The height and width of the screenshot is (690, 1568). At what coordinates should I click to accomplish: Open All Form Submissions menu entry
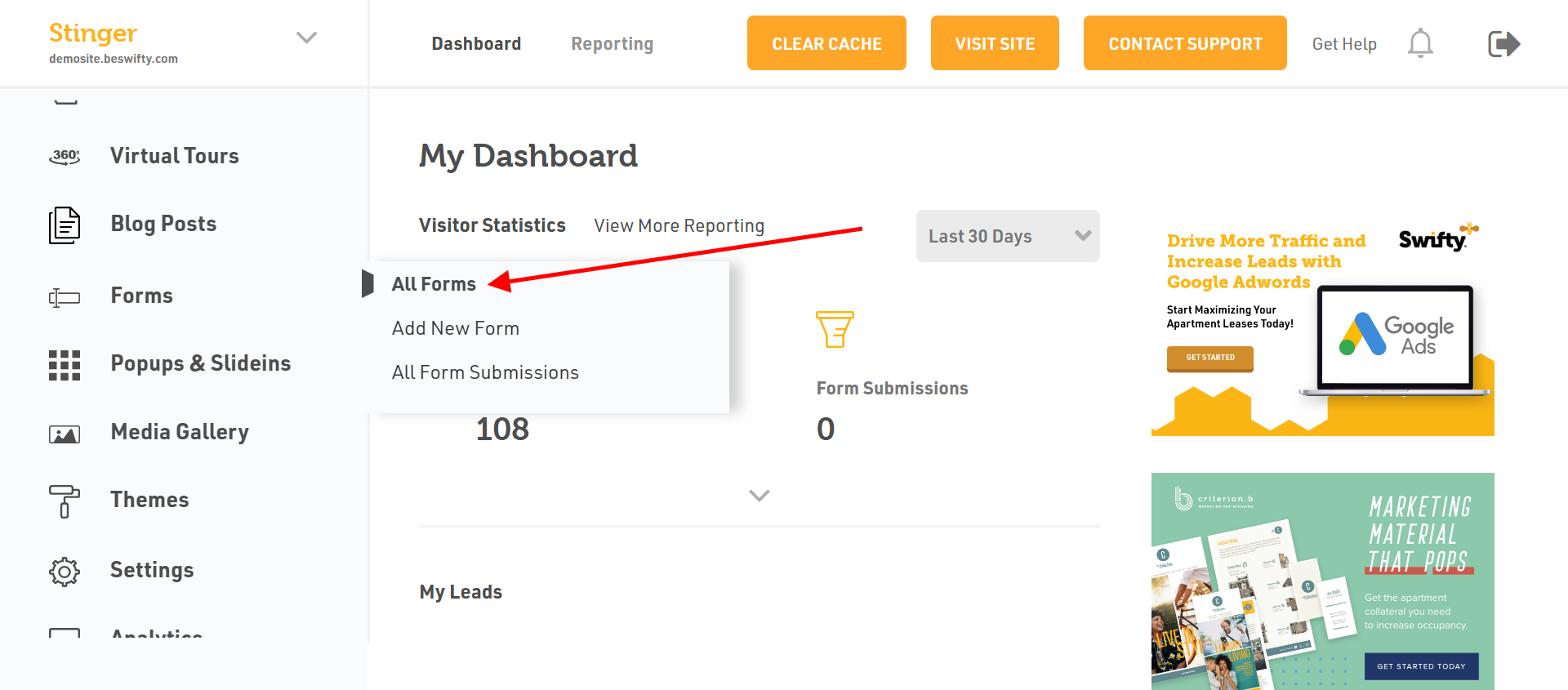tap(485, 372)
